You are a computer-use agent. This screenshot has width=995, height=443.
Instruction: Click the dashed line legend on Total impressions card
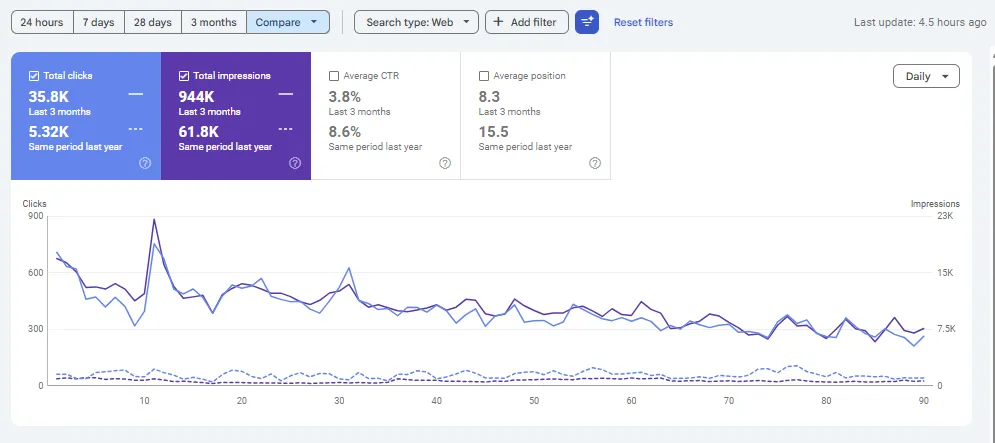(286, 129)
